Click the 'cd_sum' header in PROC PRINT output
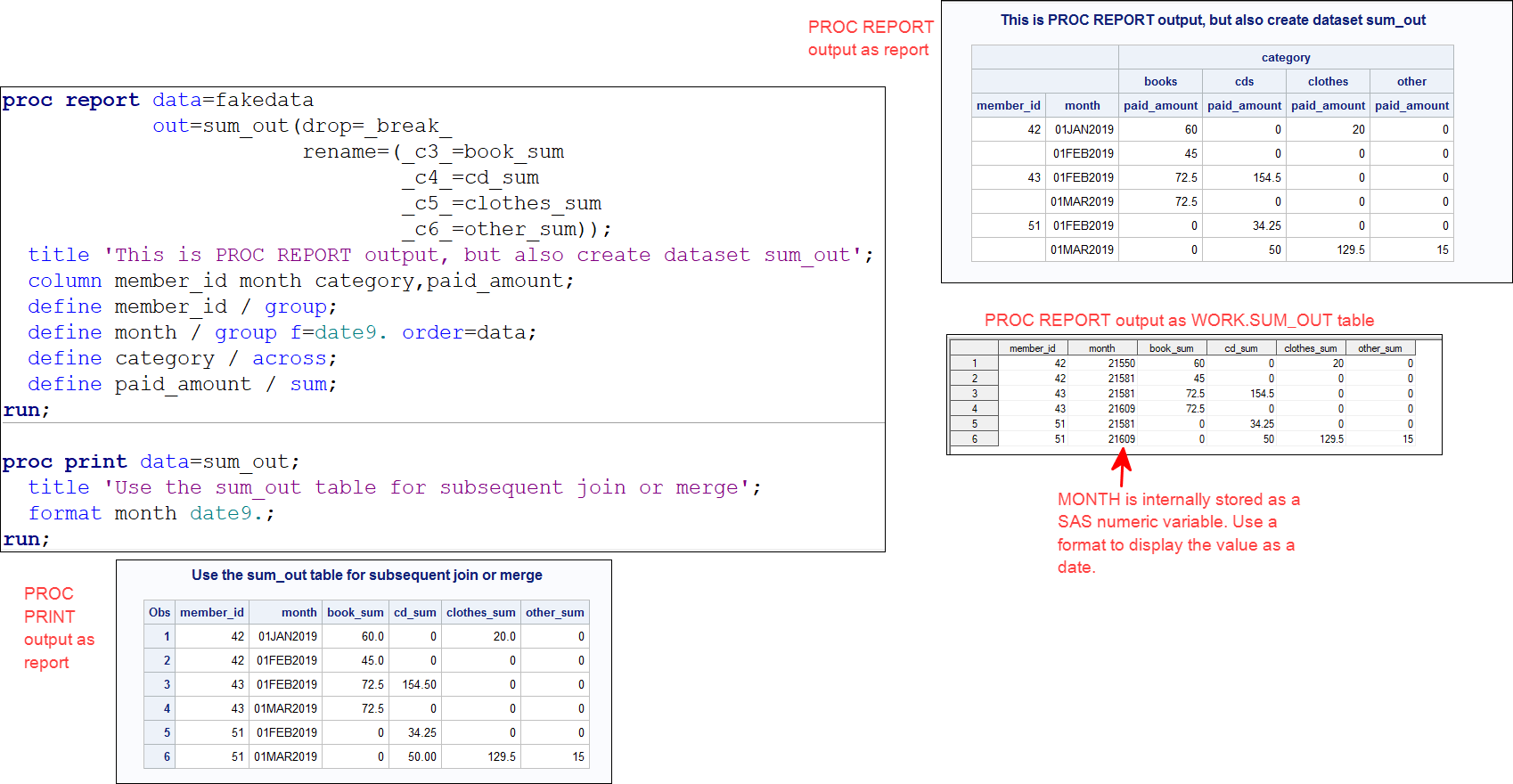Viewport: 1513px width, 784px height. coord(415,612)
